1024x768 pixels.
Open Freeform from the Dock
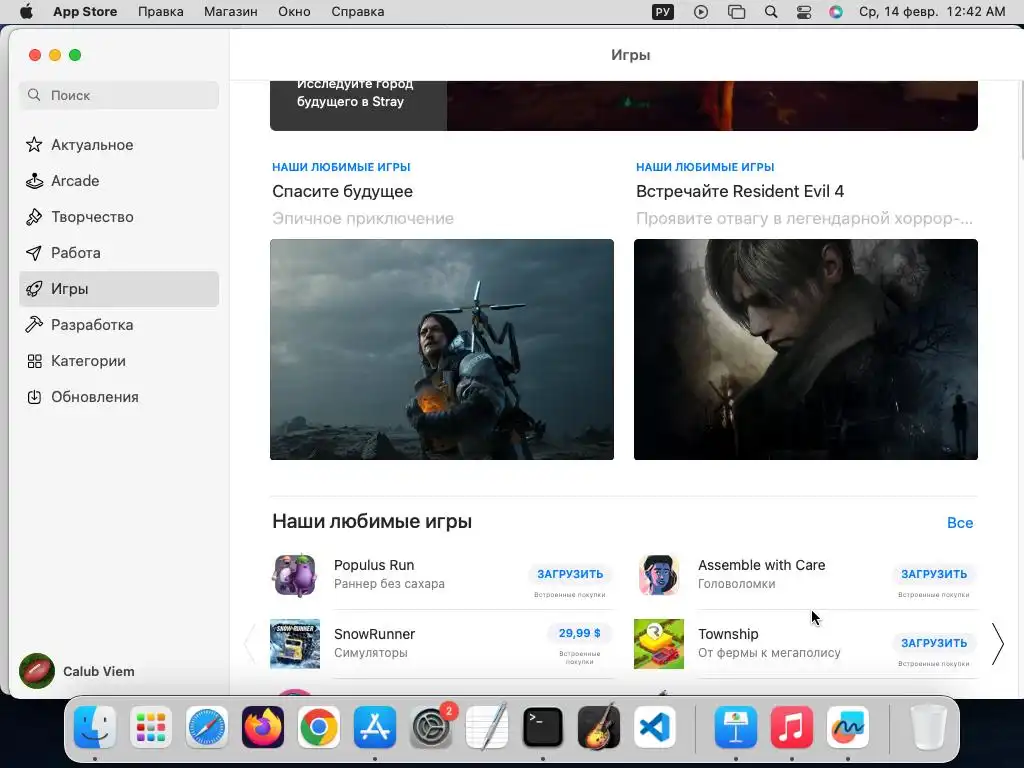(x=848, y=727)
